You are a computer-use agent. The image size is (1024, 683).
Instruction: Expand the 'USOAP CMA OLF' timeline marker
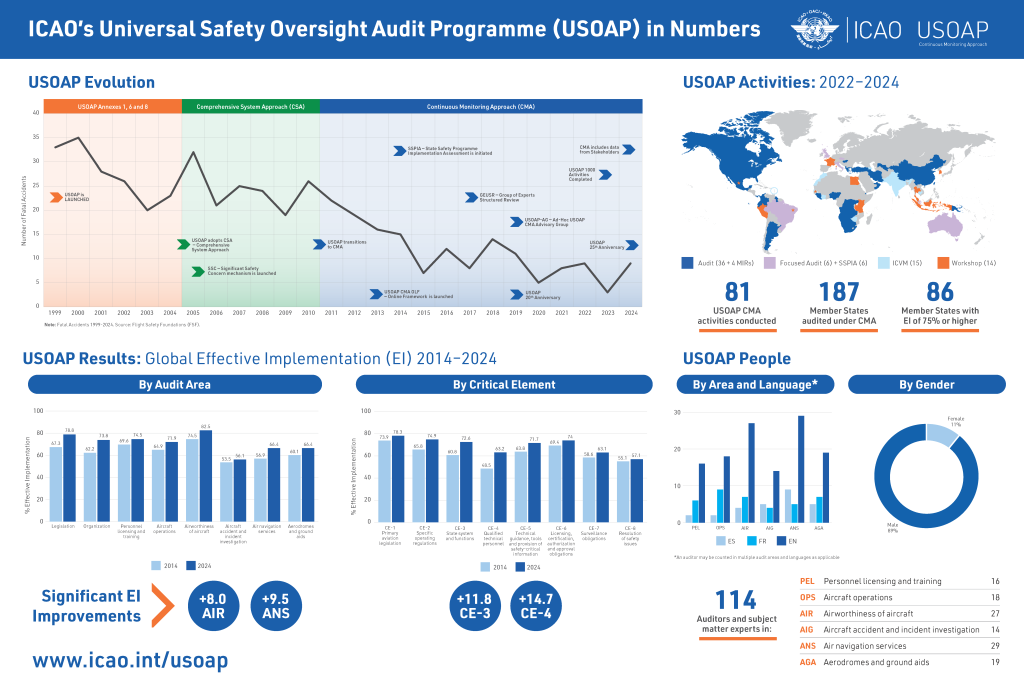[376, 293]
